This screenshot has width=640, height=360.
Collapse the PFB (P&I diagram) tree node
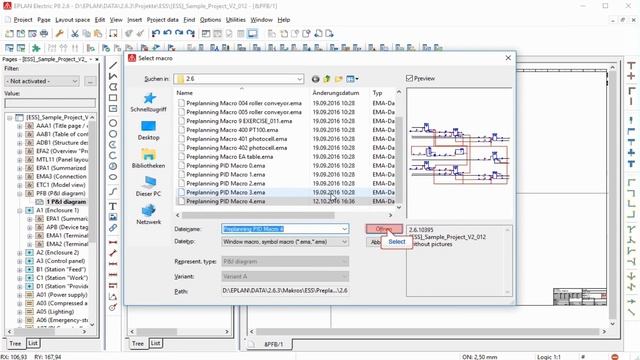[x=20, y=193]
